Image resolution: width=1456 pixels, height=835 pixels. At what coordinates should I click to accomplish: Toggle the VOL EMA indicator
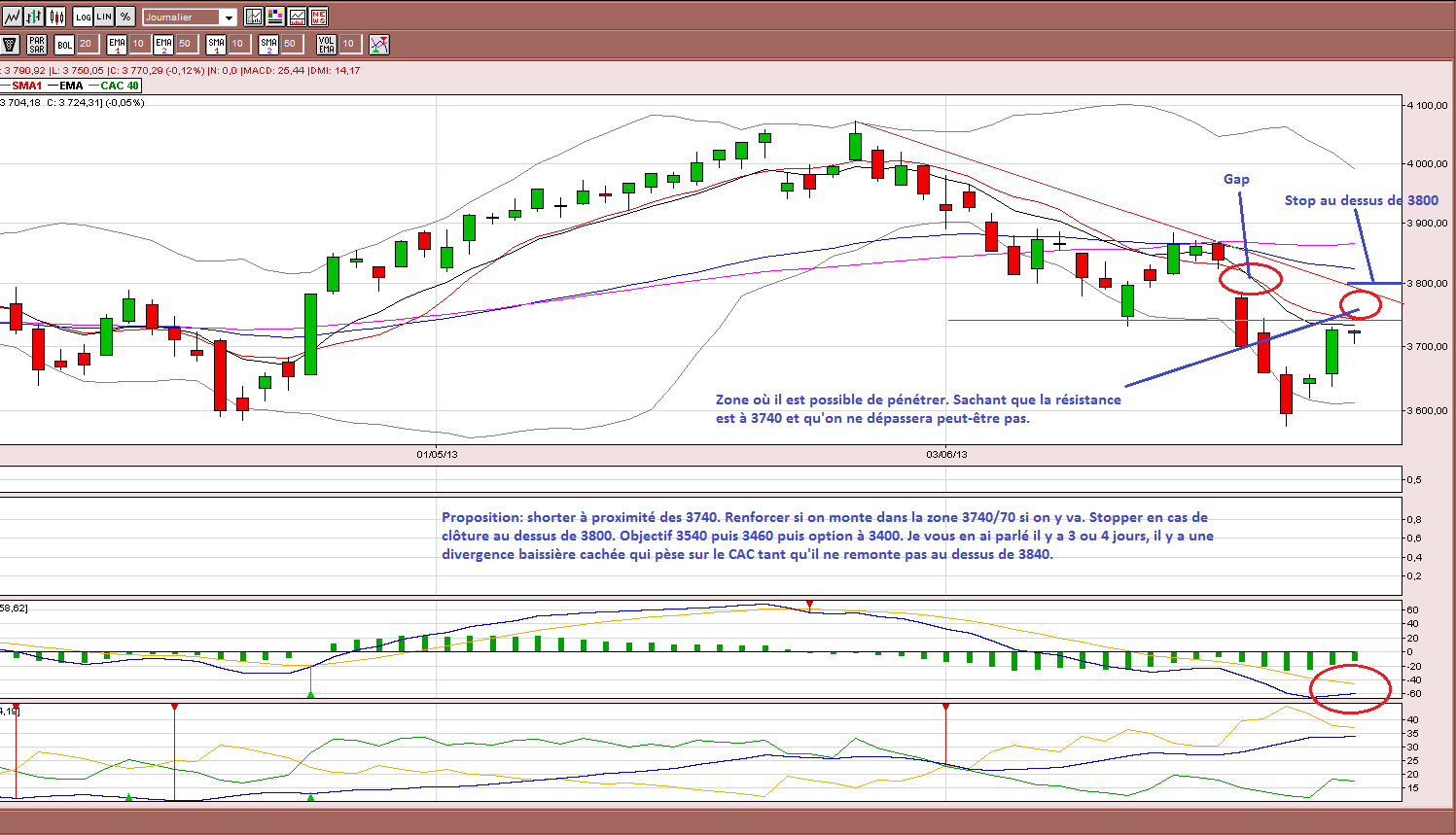326,44
